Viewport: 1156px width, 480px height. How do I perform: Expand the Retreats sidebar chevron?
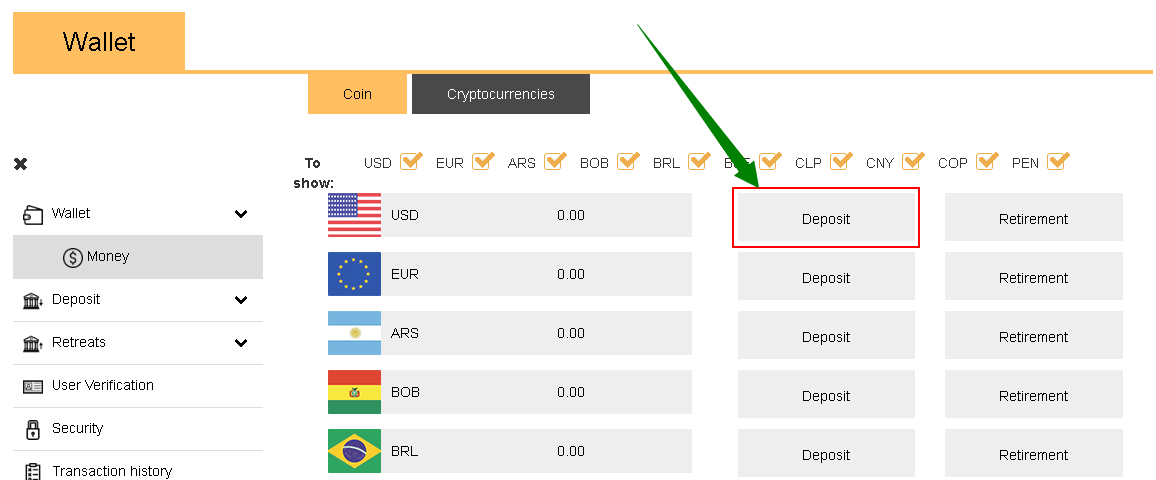pyautogui.click(x=240, y=343)
